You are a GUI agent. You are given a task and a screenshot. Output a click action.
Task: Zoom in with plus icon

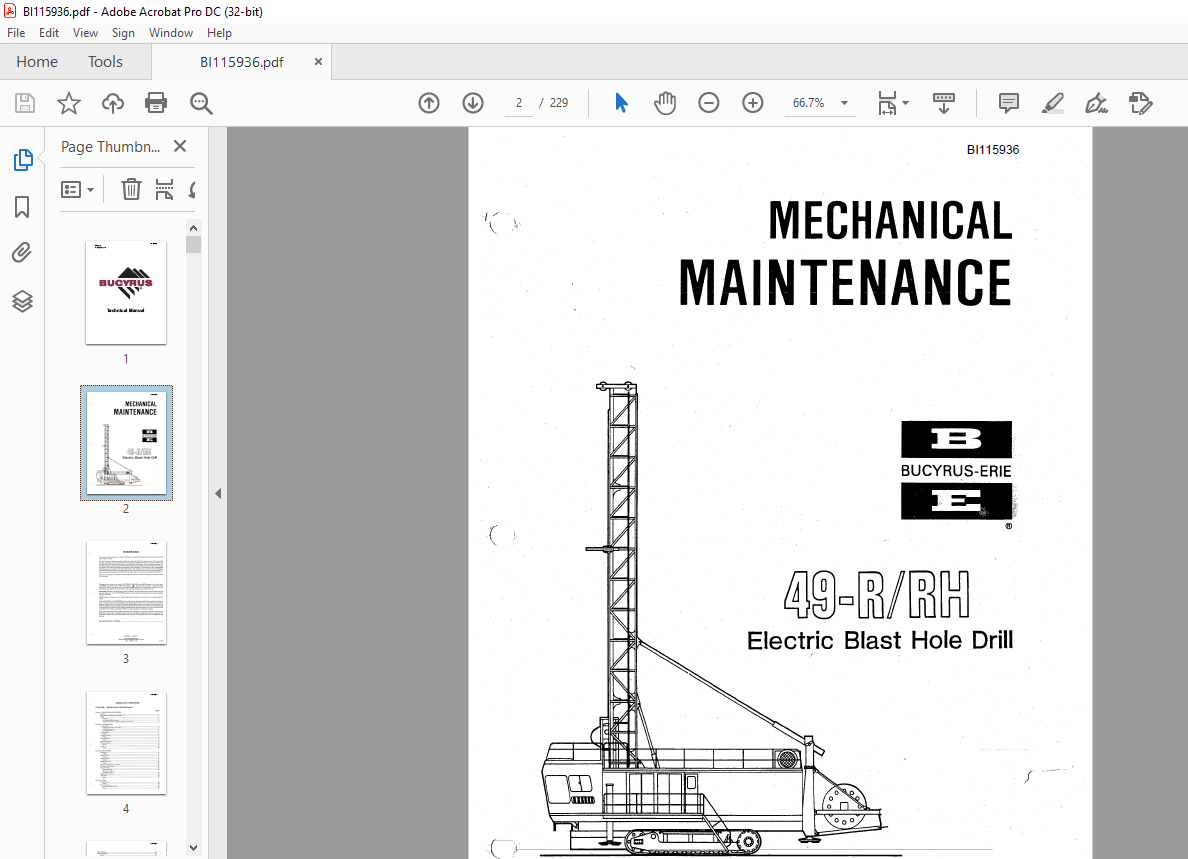pos(752,103)
